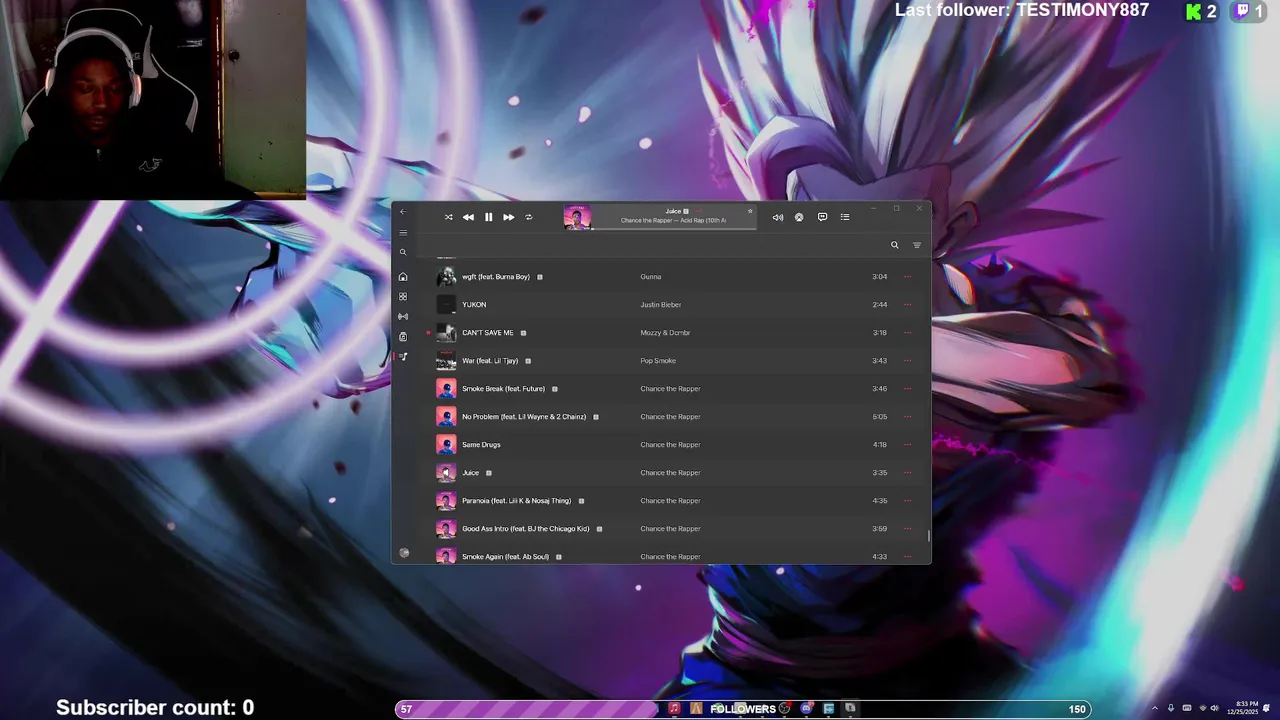Open more options for War row
The width and height of the screenshot is (1280, 720).
[x=908, y=361]
